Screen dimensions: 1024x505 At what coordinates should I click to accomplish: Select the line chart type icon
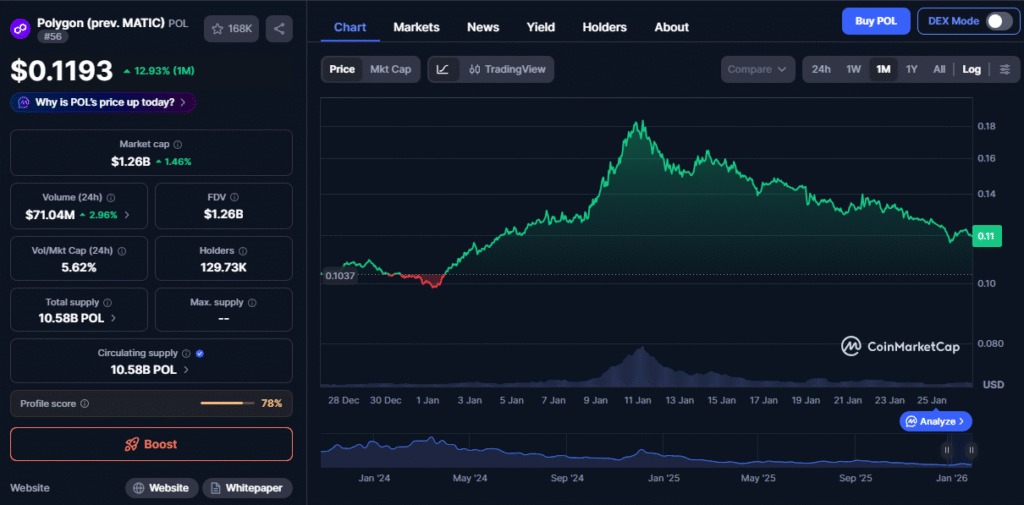pyautogui.click(x=443, y=69)
